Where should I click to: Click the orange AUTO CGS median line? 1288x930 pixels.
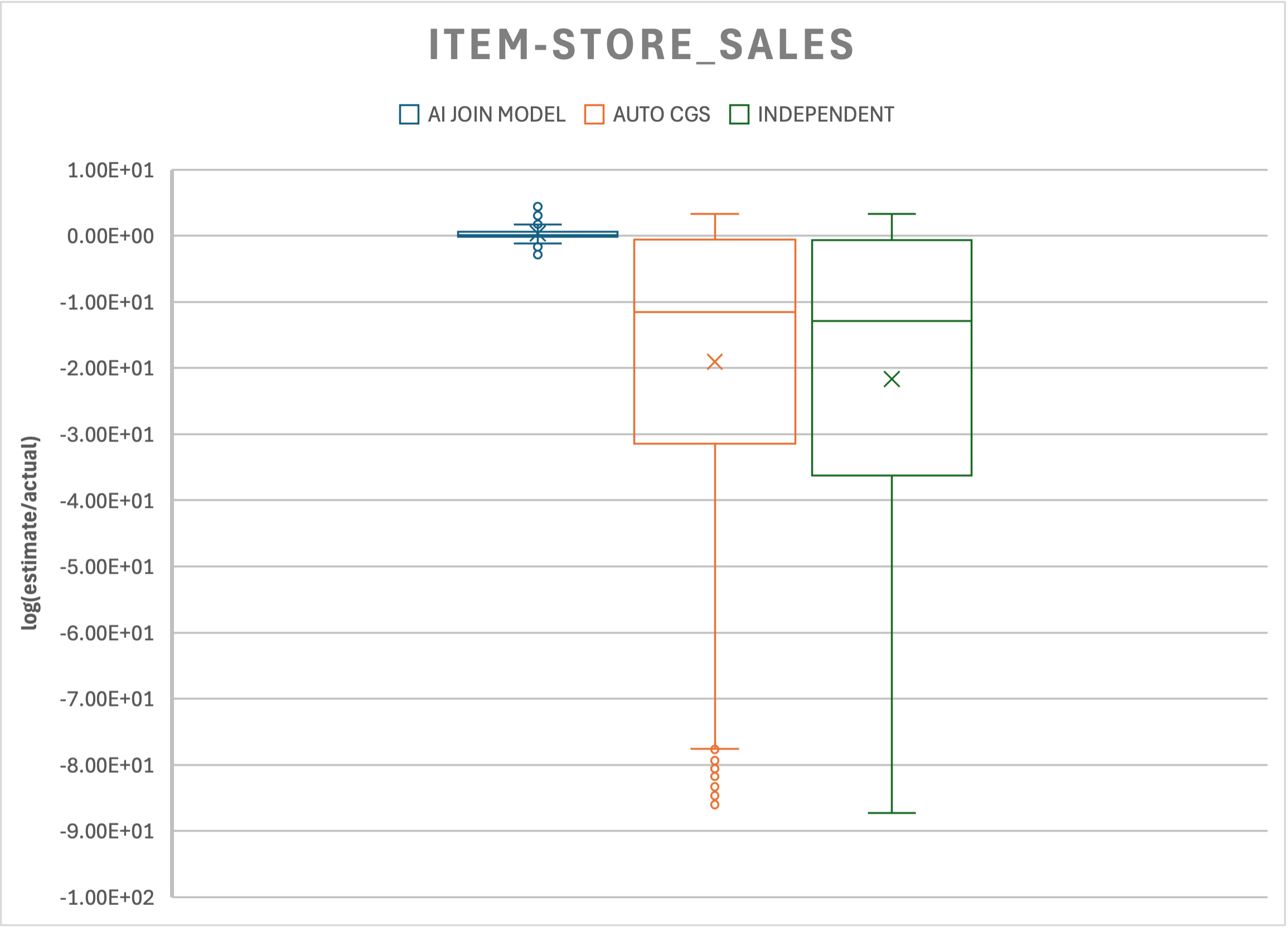pyautogui.click(x=714, y=312)
